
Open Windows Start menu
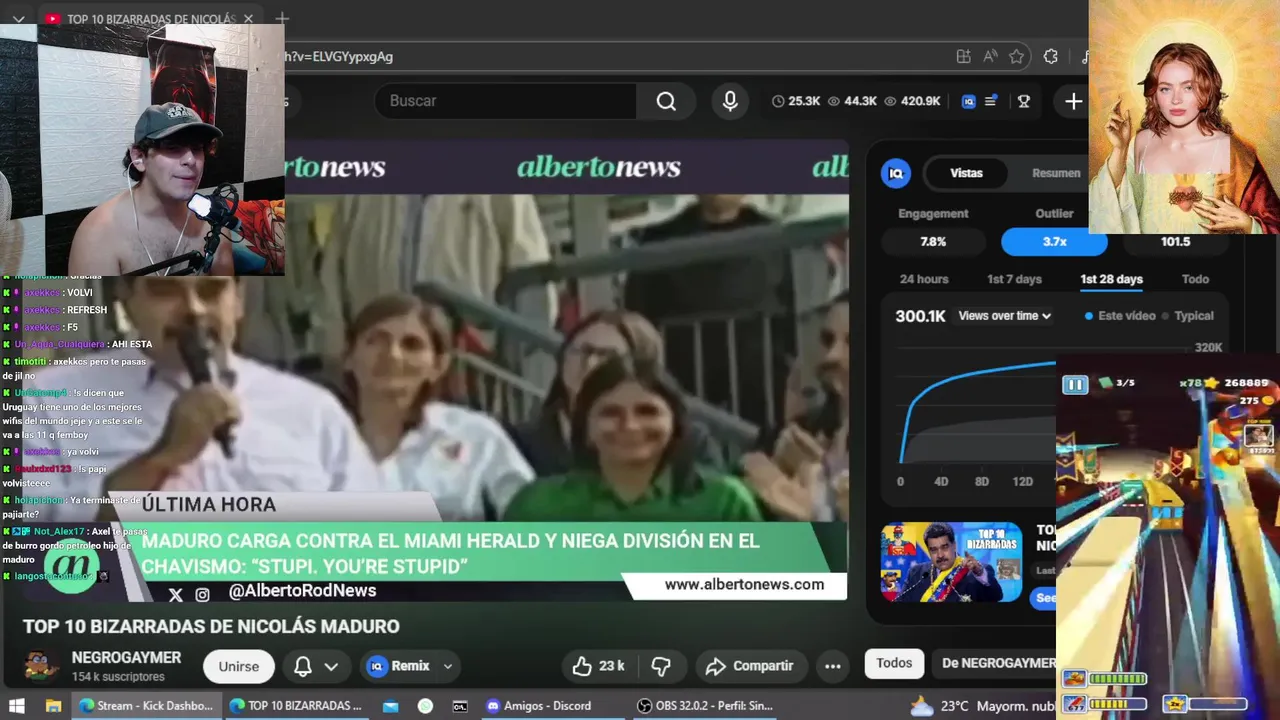[16, 706]
